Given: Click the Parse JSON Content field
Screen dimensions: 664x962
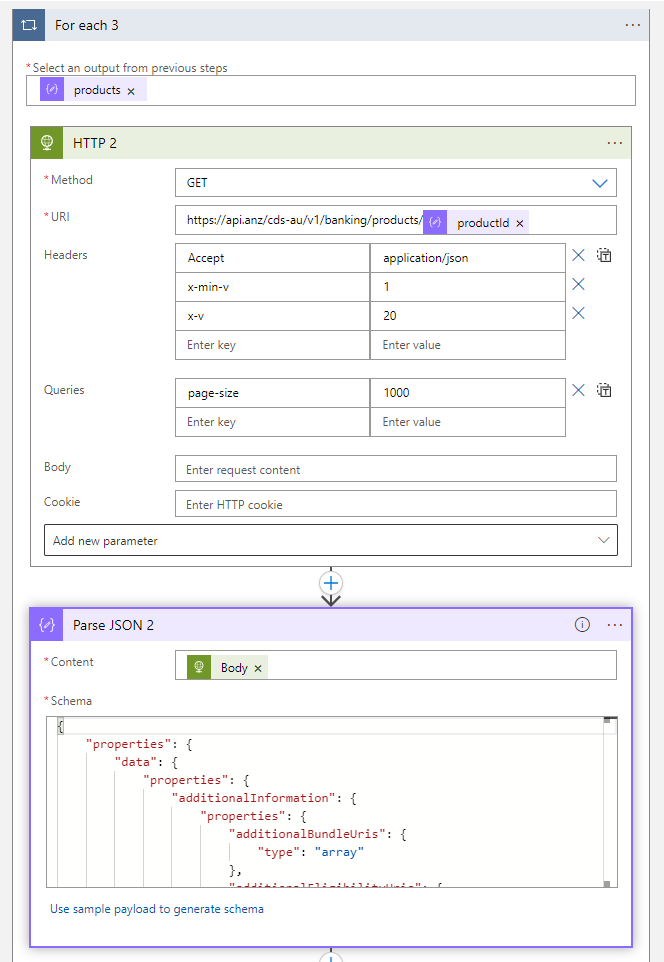Looking at the screenshot, I should [396, 665].
